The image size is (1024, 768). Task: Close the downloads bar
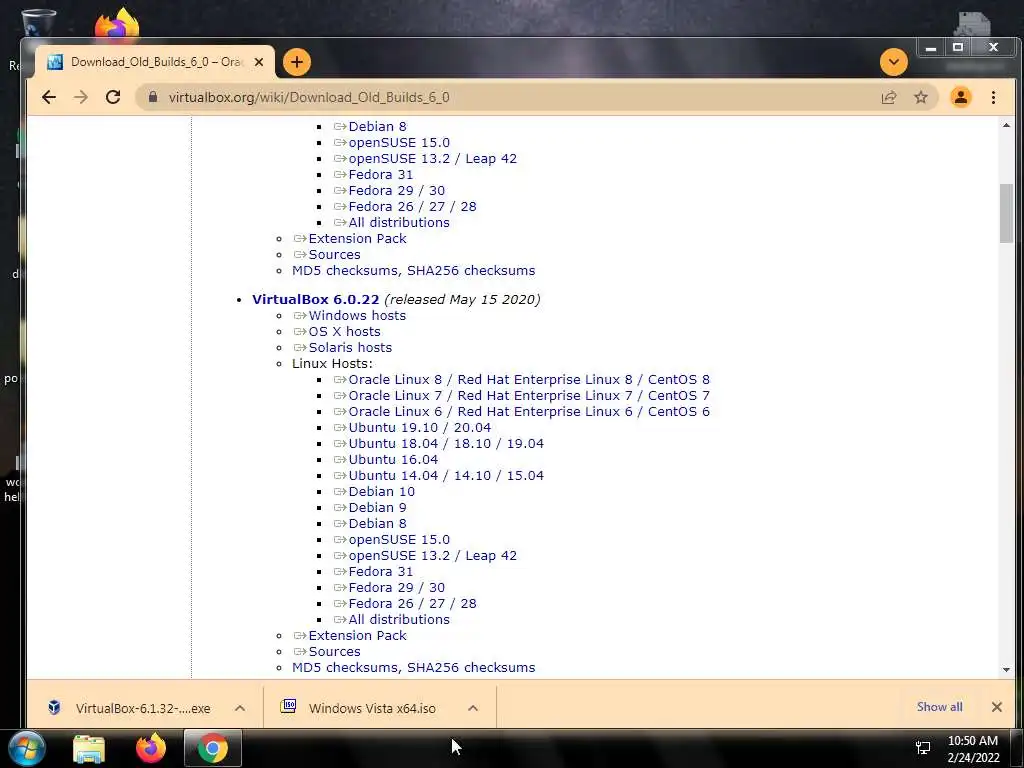point(997,707)
